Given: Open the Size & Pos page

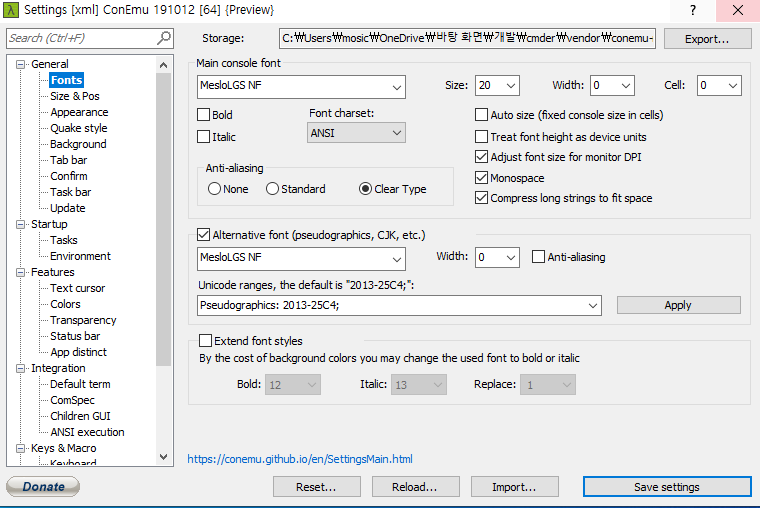Looking at the screenshot, I should 75,96.
